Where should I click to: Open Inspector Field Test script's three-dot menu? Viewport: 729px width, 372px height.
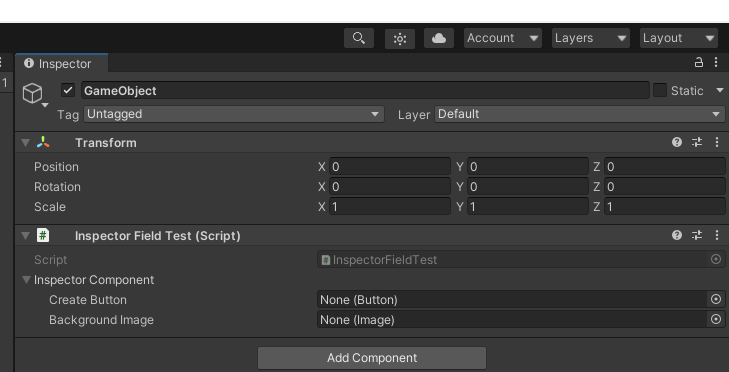(x=716, y=235)
